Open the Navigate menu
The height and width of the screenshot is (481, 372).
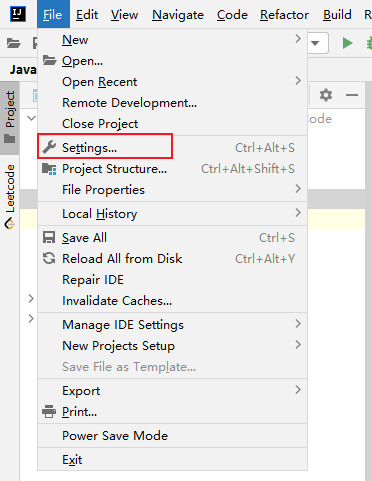pos(178,15)
